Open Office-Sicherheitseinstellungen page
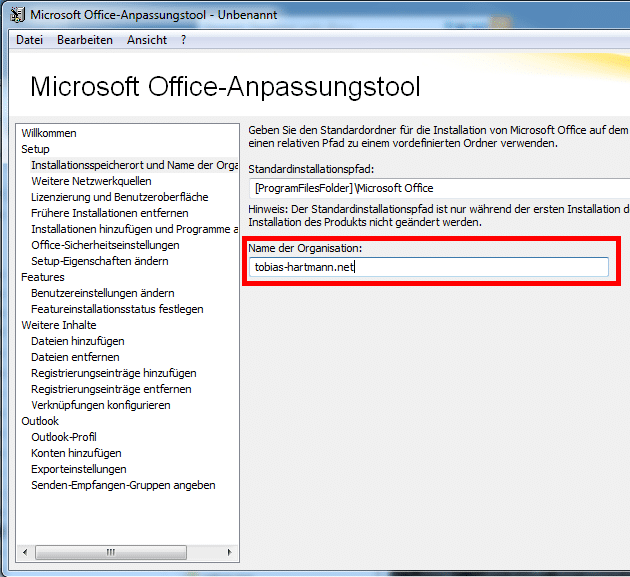The image size is (630, 577). (105, 245)
